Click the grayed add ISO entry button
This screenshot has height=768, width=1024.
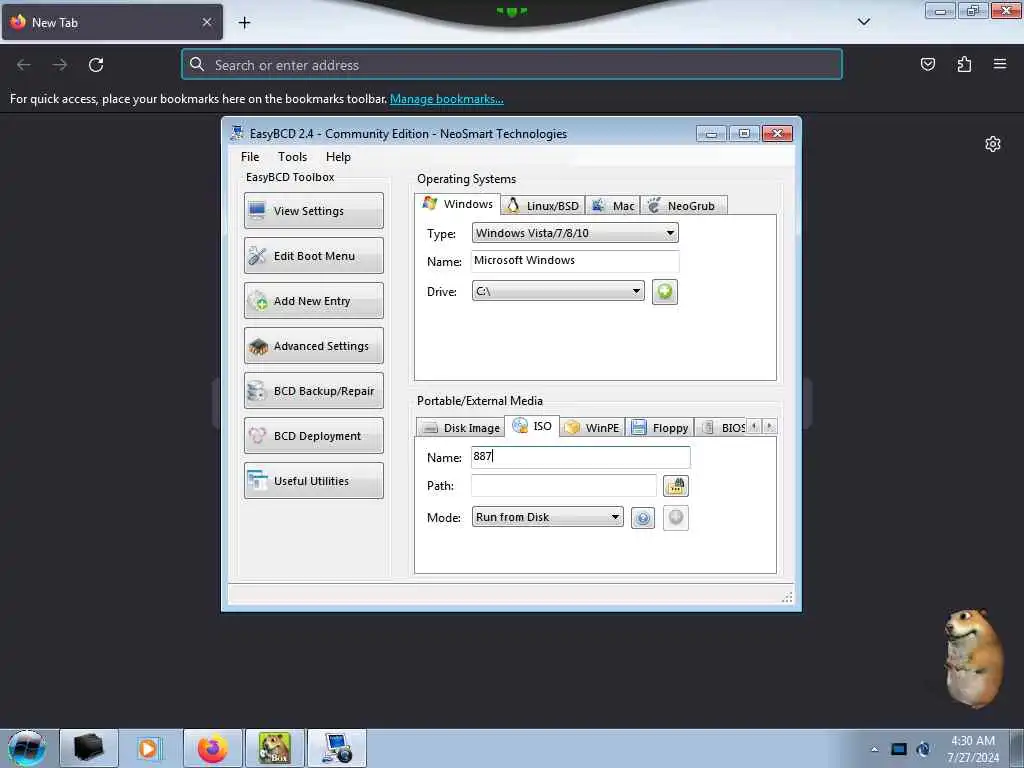(675, 518)
